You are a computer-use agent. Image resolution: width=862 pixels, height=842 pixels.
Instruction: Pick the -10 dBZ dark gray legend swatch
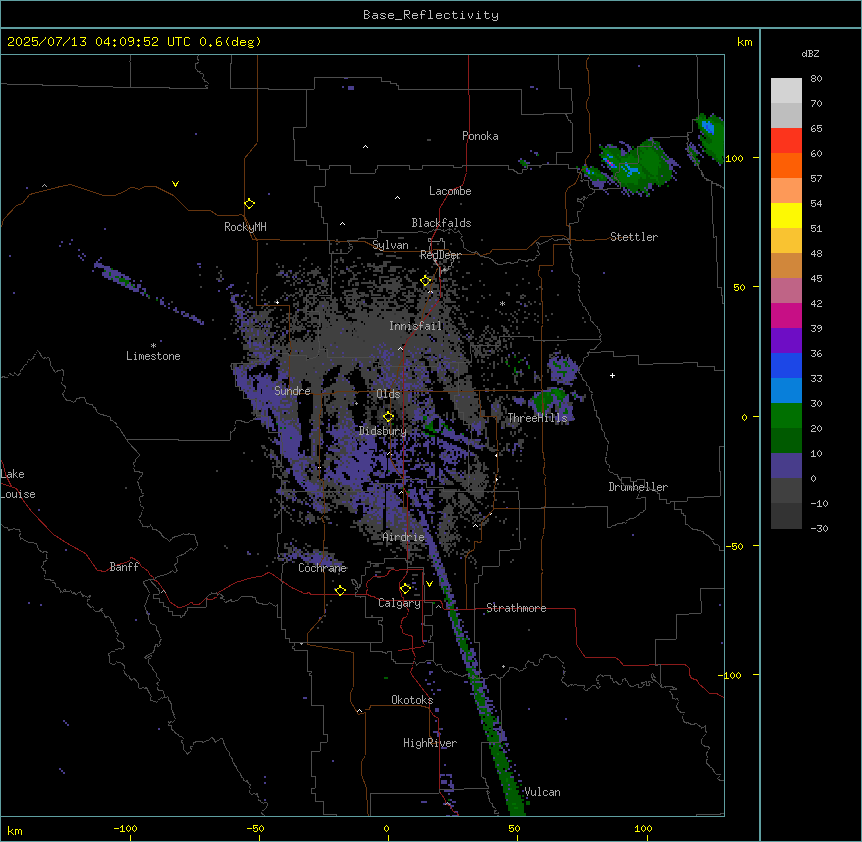tap(786, 516)
